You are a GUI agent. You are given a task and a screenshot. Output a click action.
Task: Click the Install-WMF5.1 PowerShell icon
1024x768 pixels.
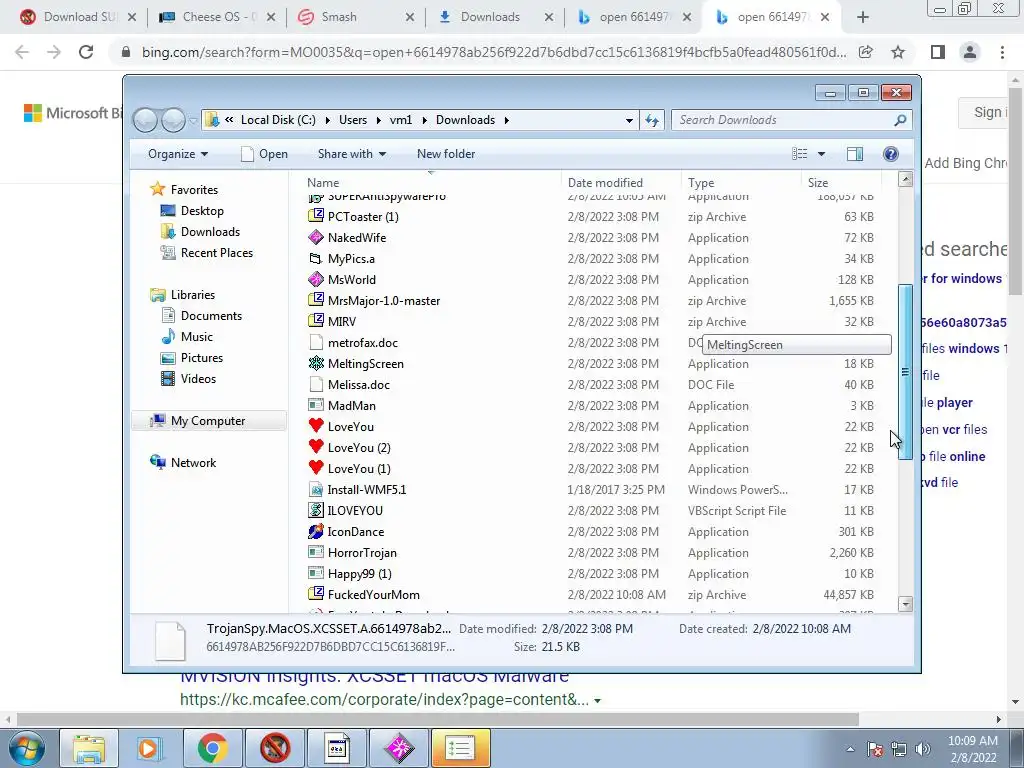point(316,490)
